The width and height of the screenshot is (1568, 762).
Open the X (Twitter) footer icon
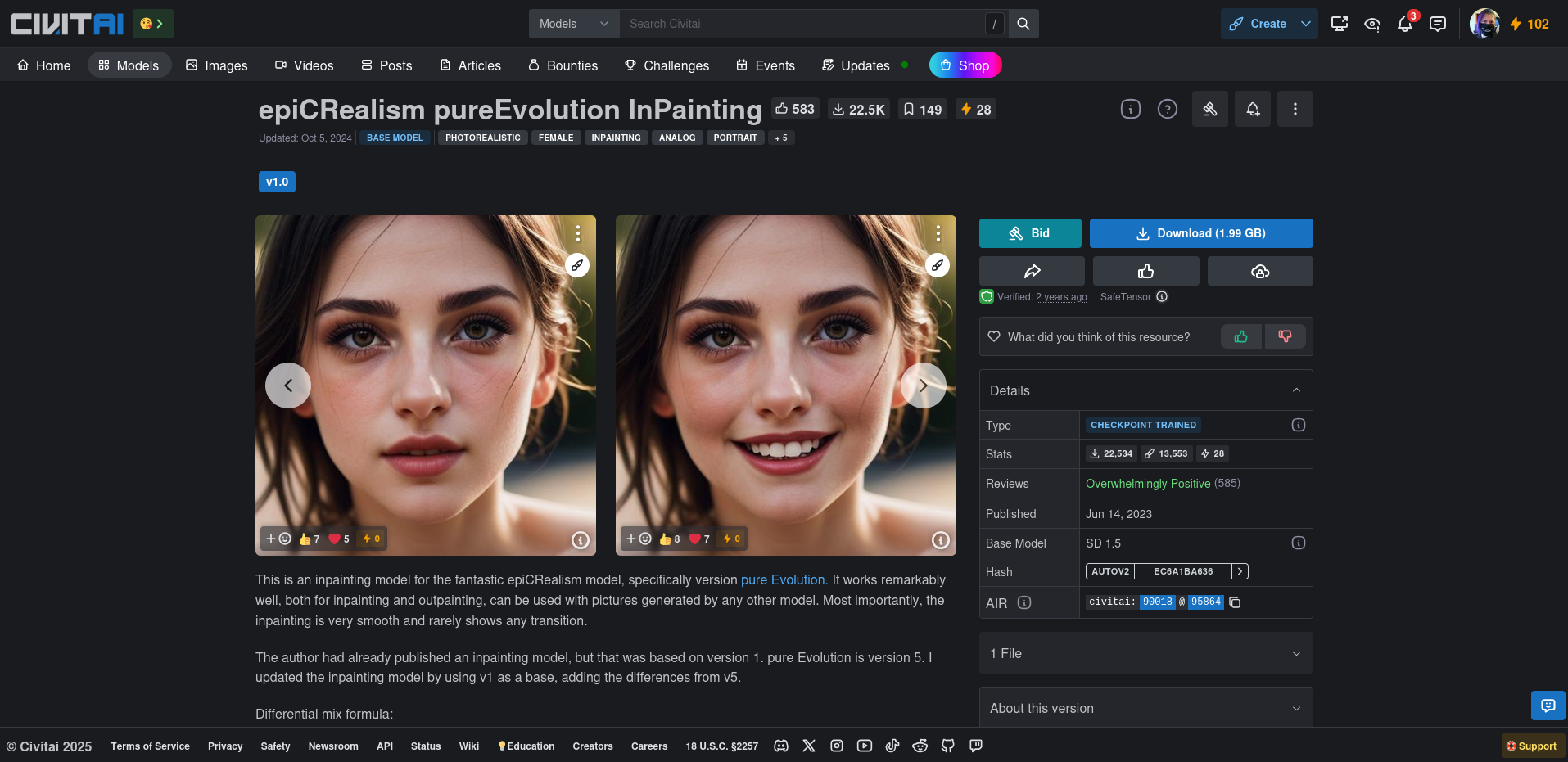pyautogui.click(x=809, y=746)
